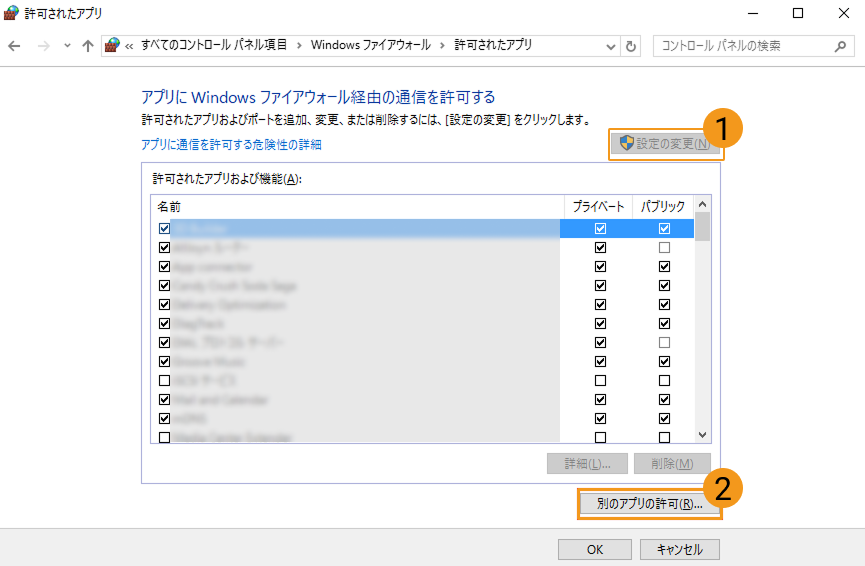Toggle highlighted row's パブリック checkbox
This screenshot has height=566, width=865.
[x=664, y=228]
